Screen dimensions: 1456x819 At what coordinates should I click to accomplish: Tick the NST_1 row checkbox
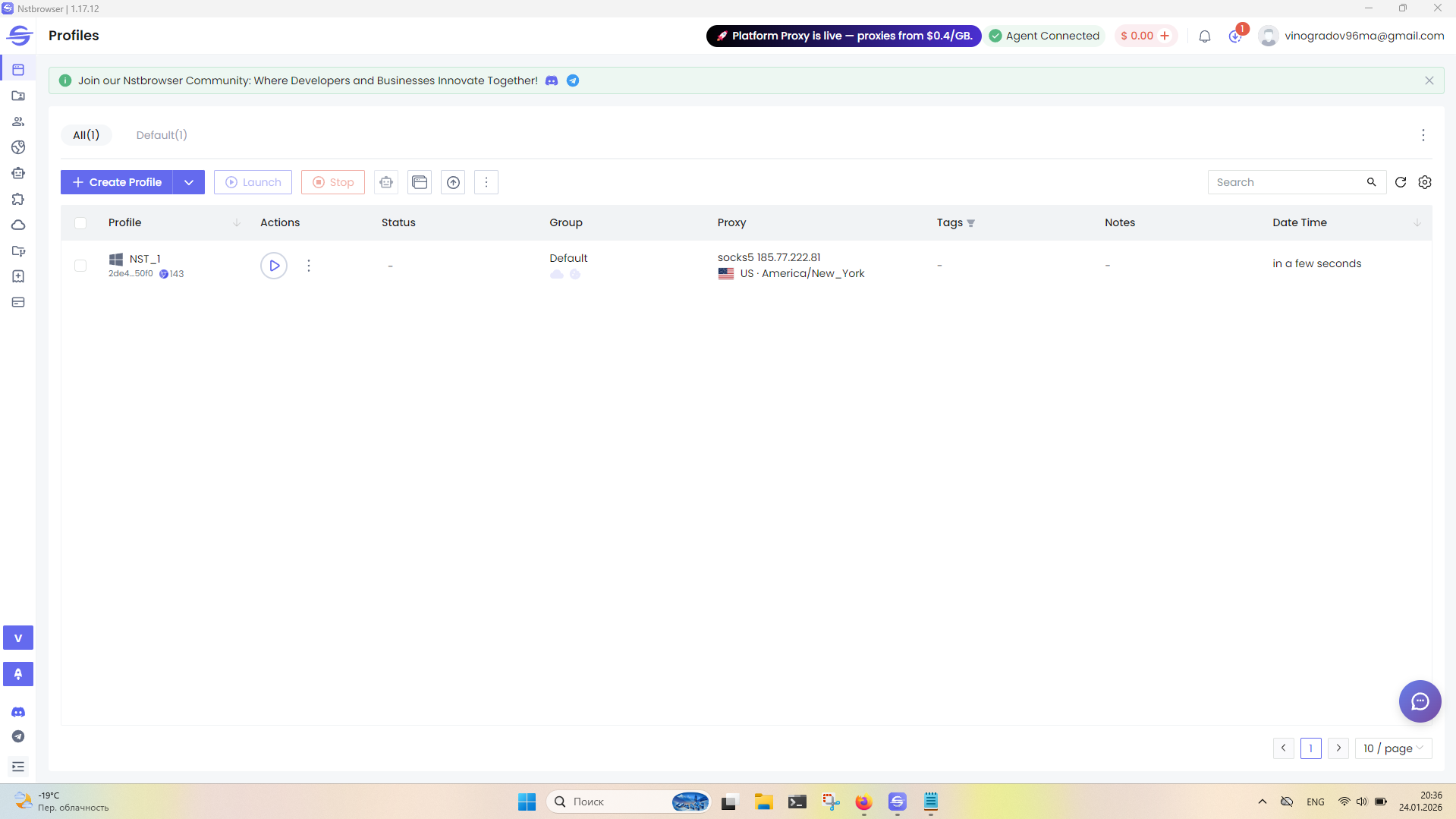pyautogui.click(x=80, y=266)
